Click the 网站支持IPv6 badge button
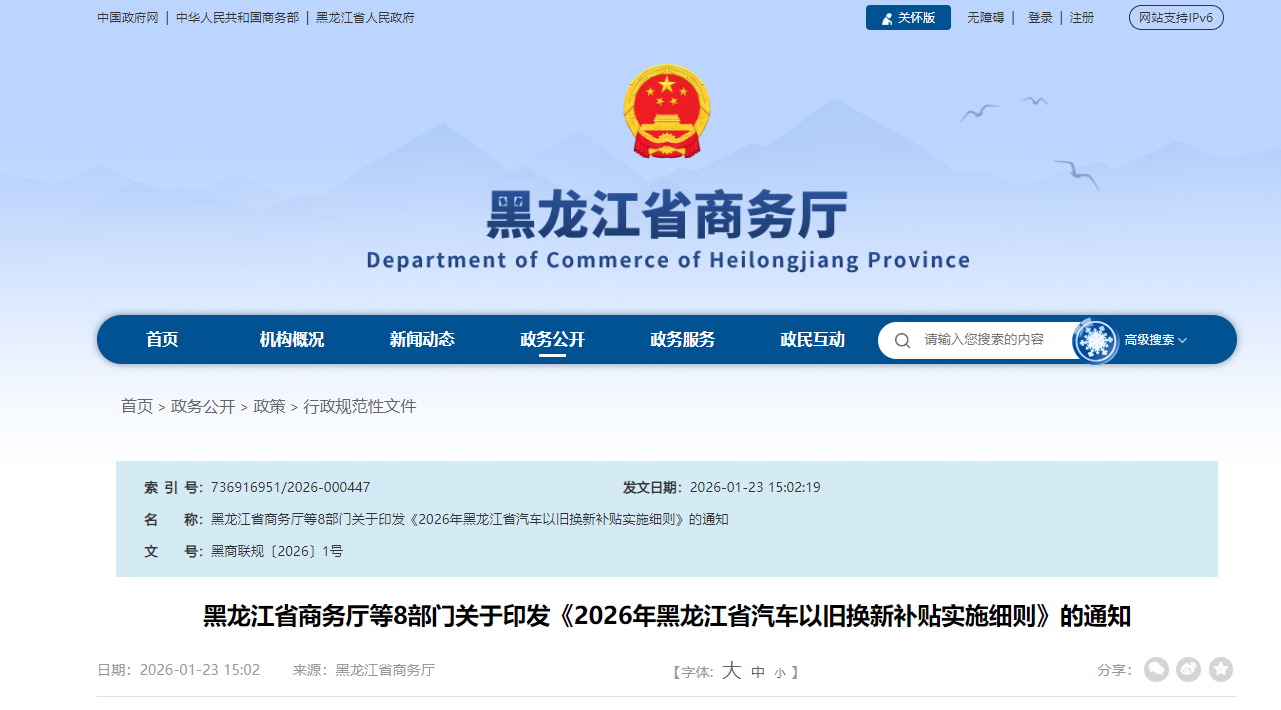Image resolution: width=1281 pixels, height=710 pixels. [x=1176, y=18]
